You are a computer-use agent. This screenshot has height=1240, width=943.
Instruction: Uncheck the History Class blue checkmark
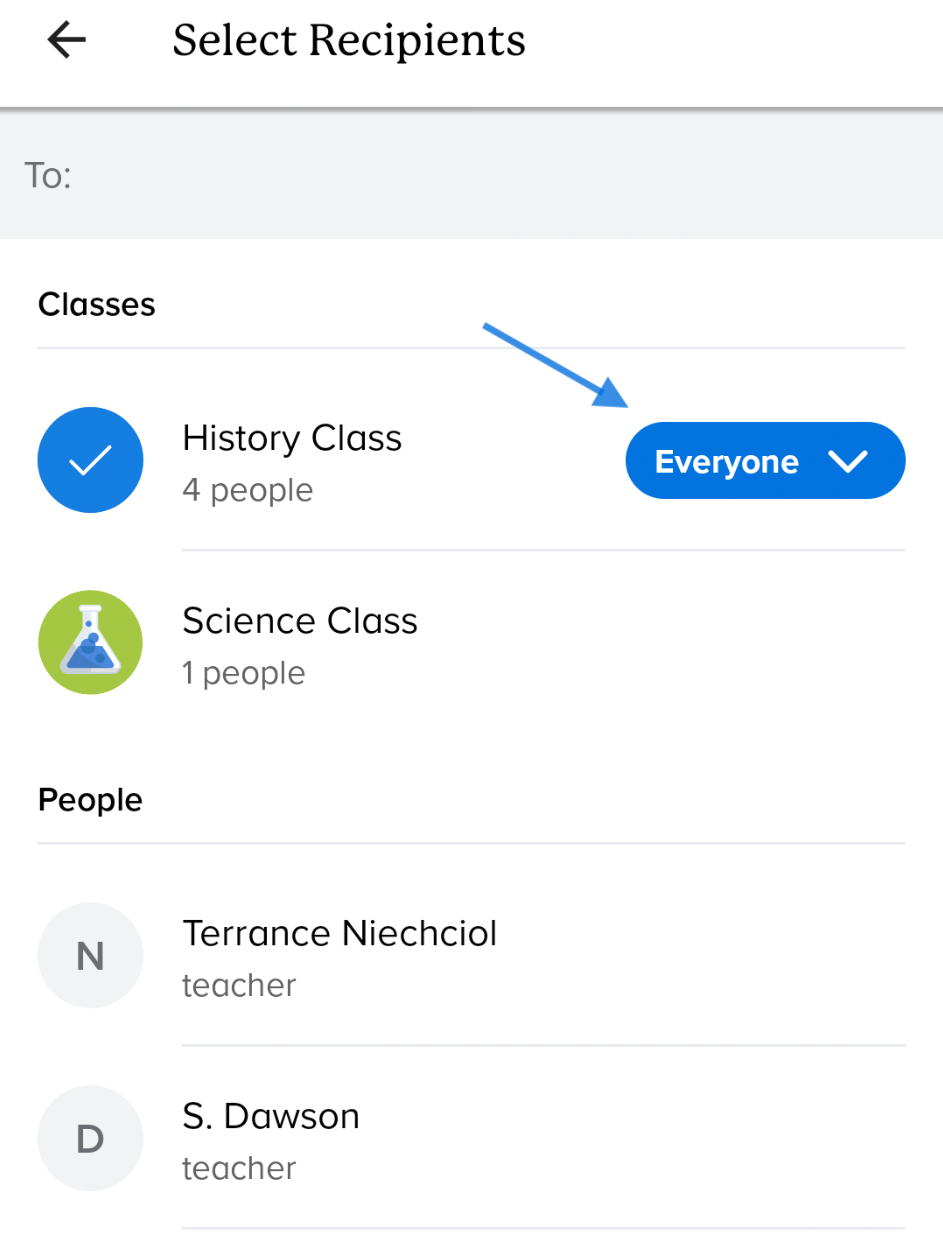90,460
